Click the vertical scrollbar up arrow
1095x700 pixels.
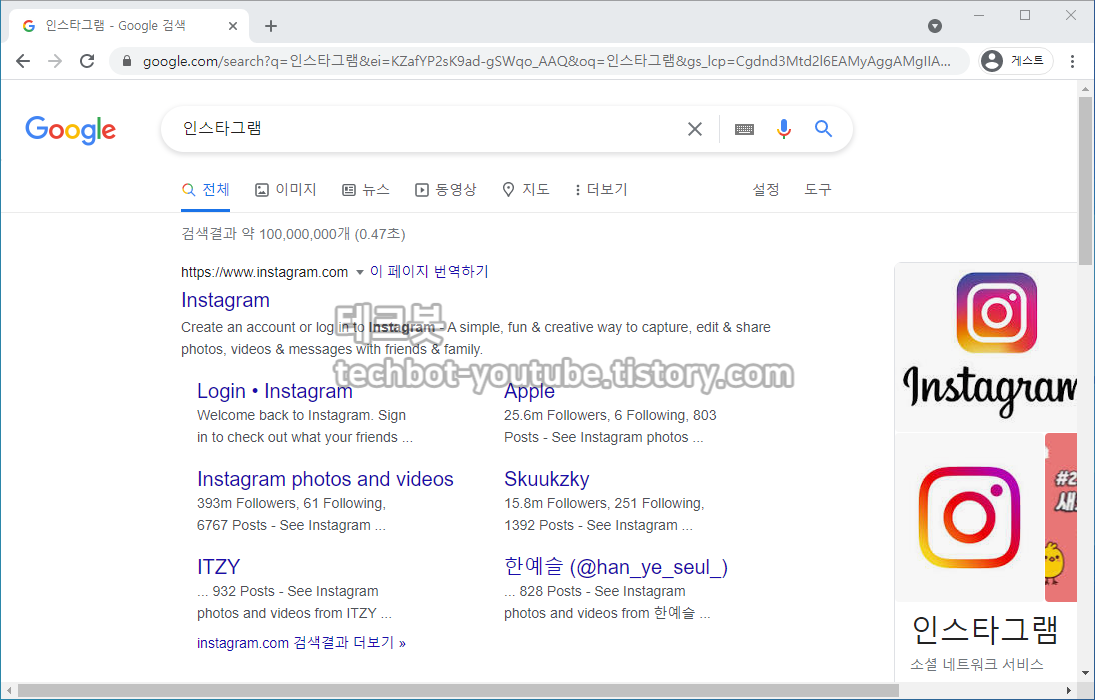pyautogui.click(x=1085, y=89)
